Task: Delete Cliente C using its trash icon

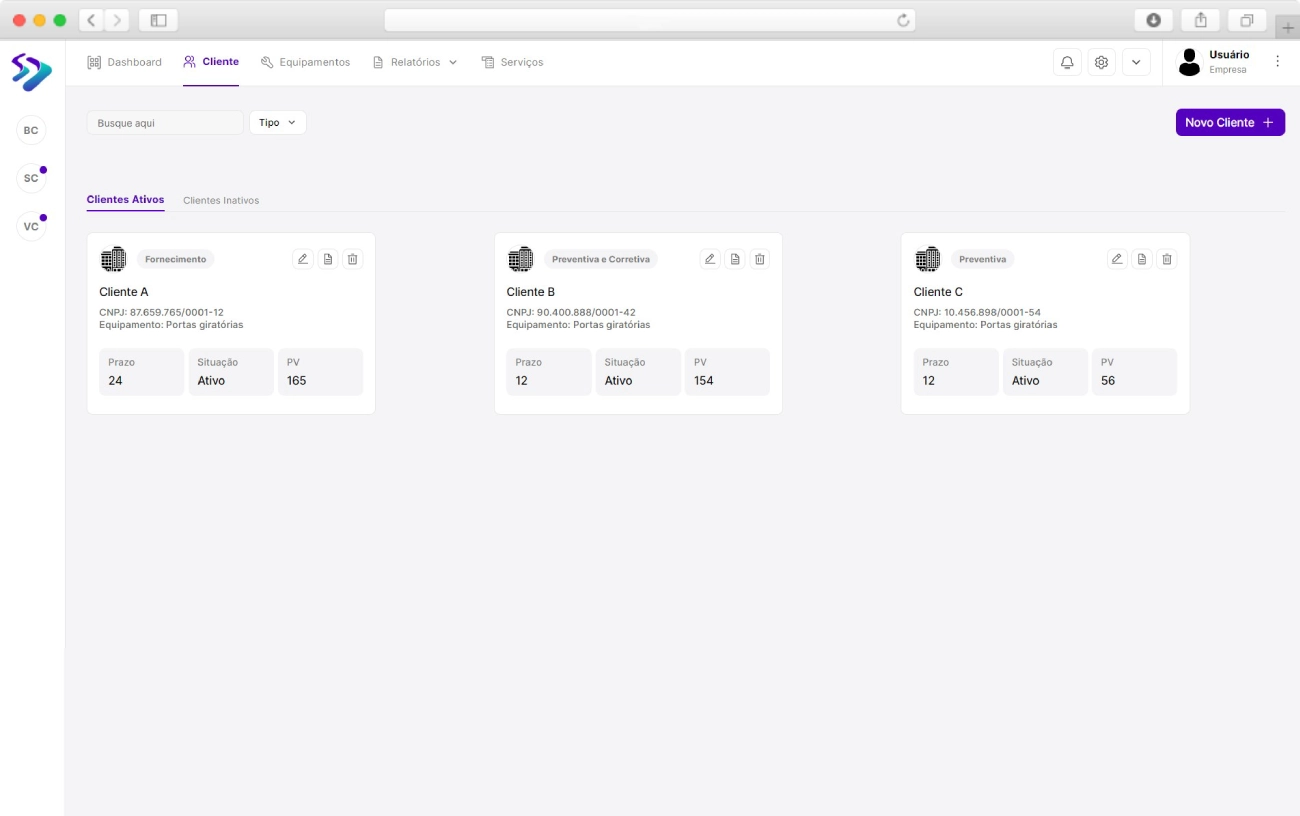Action: tap(1167, 259)
